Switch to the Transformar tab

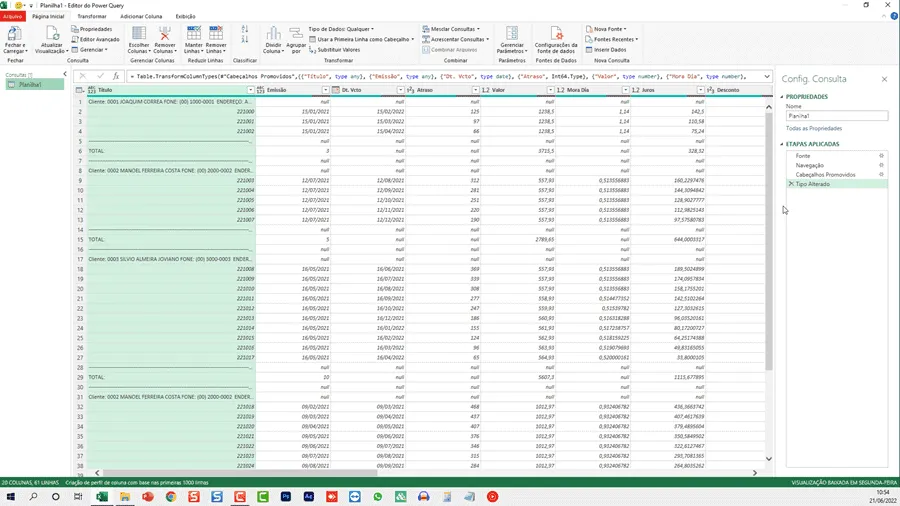(92, 16)
